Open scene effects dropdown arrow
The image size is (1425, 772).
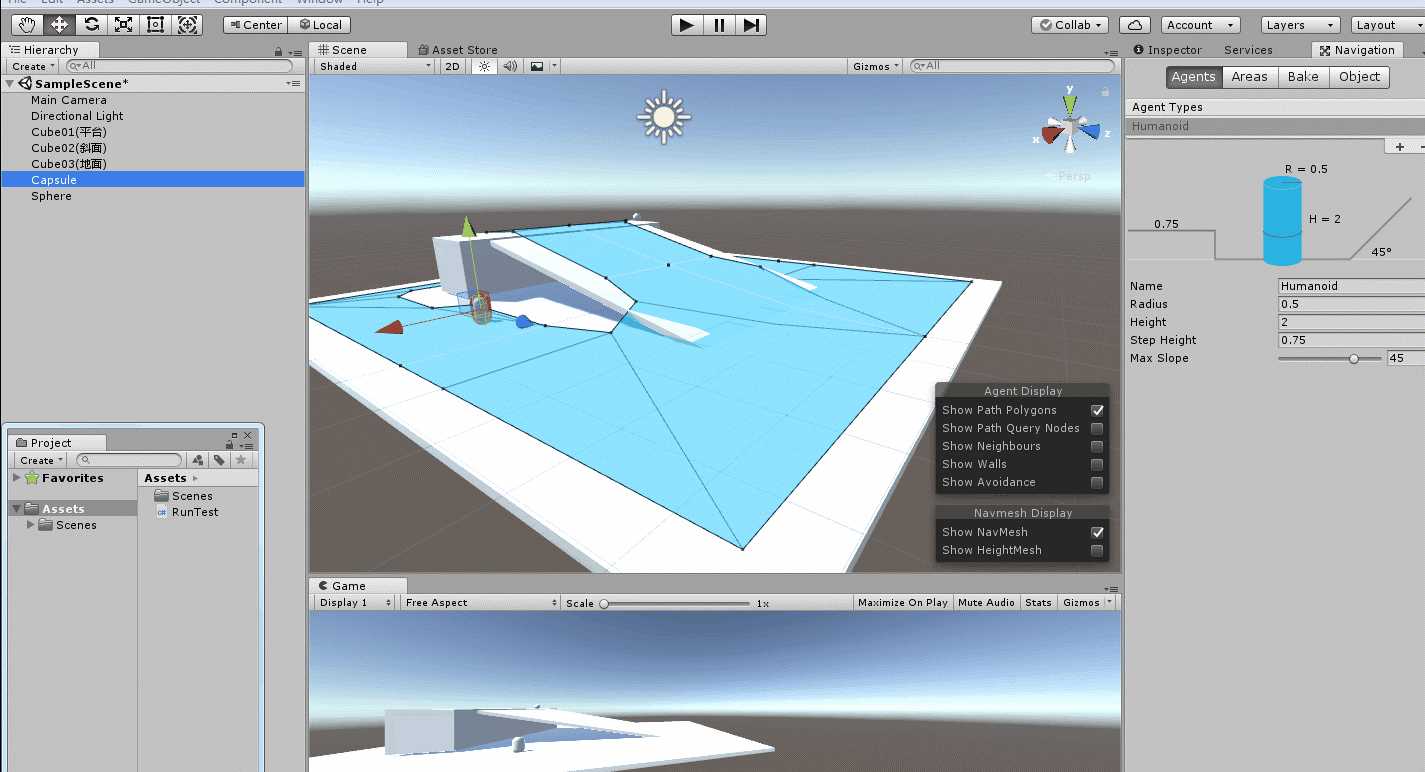pyautogui.click(x=554, y=66)
